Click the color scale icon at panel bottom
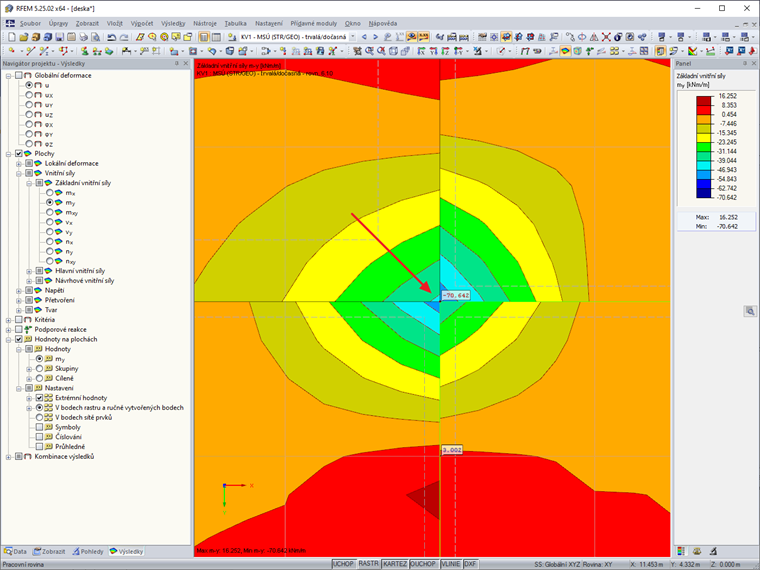This screenshot has height=570, width=760. tap(681, 551)
